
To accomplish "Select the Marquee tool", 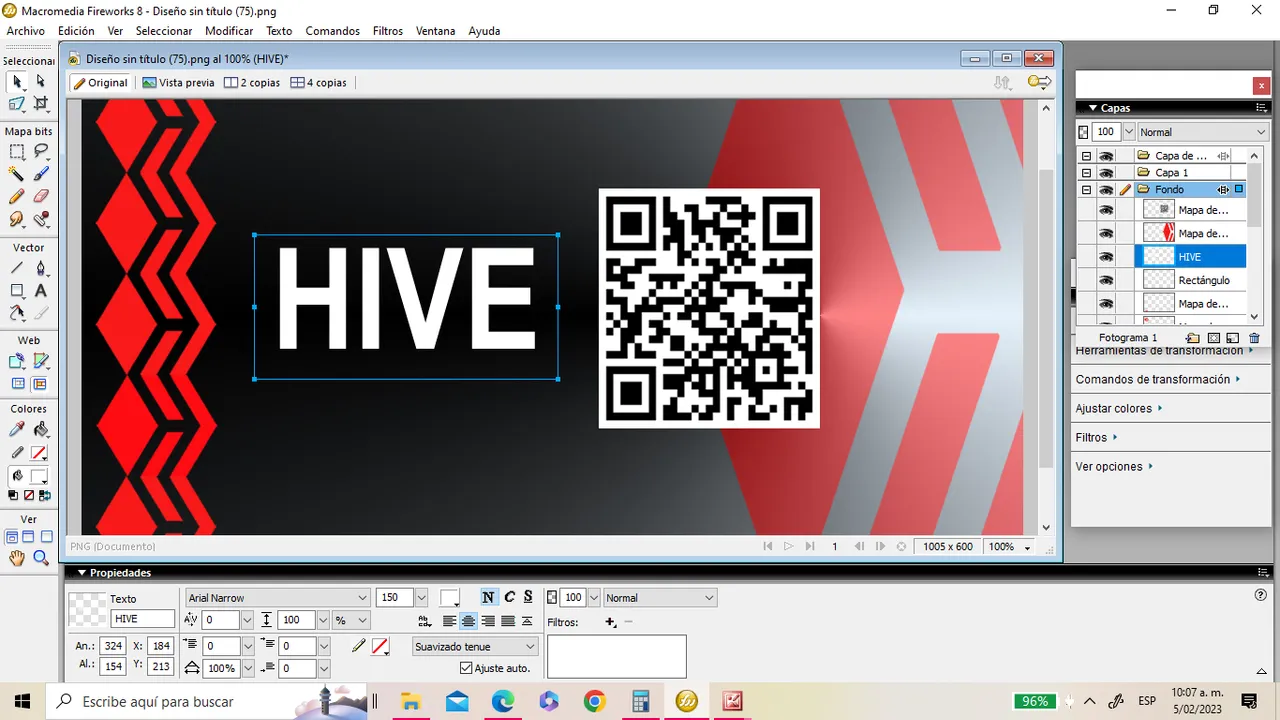I will click(x=17, y=151).
